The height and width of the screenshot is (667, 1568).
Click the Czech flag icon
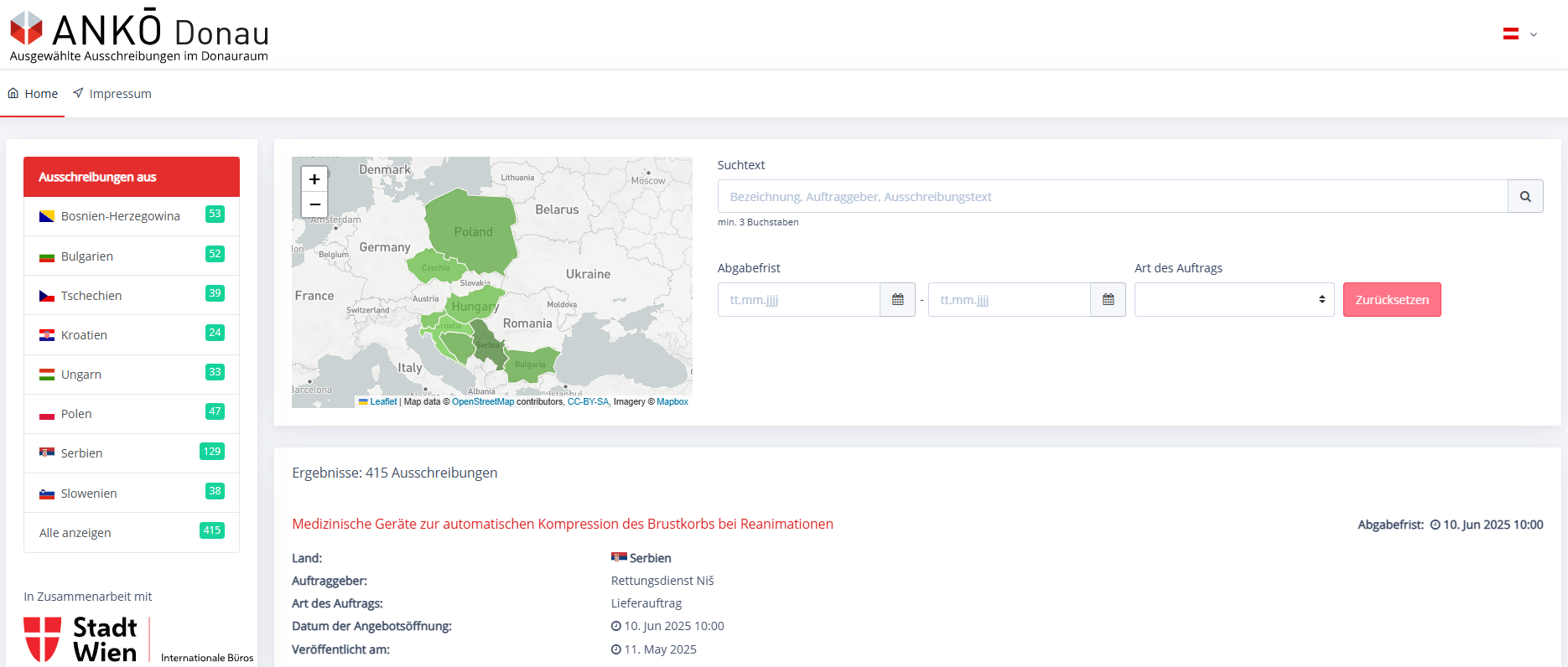point(47,296)
